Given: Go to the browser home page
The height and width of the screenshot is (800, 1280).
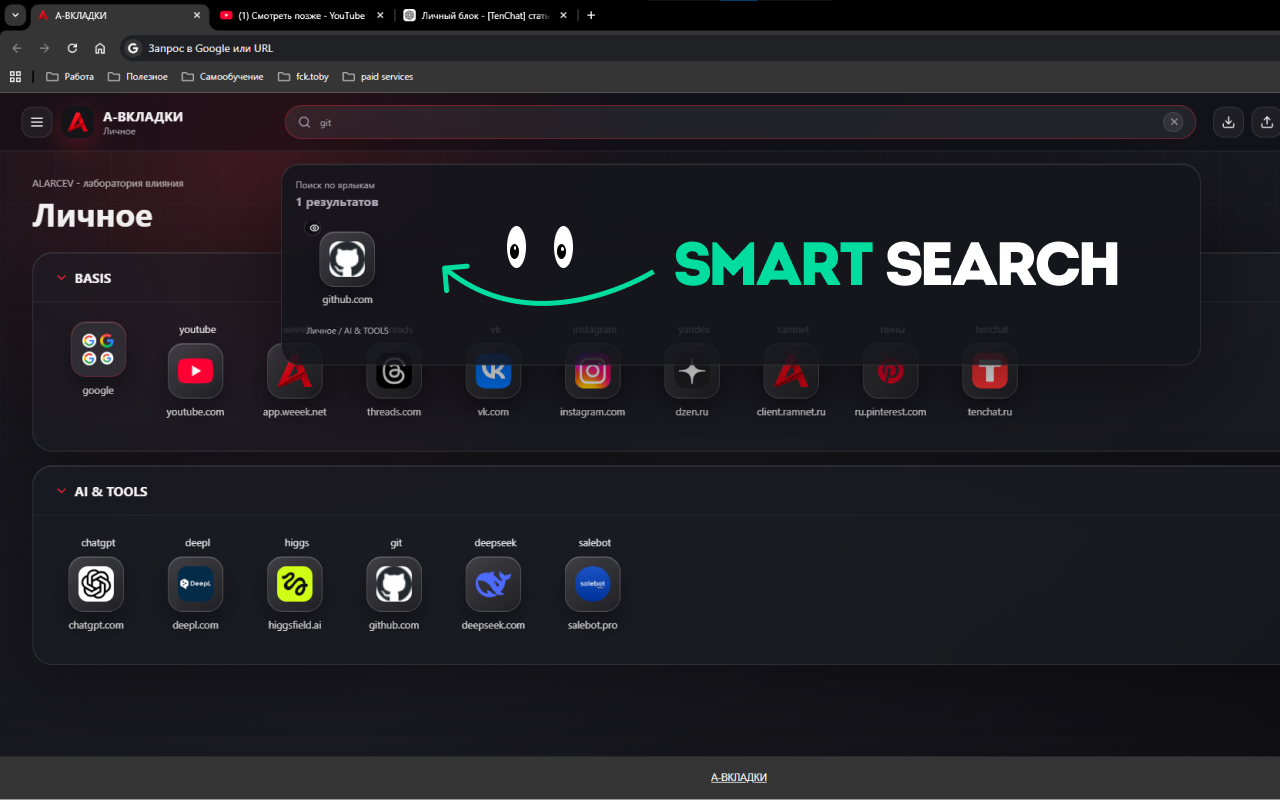Looking at the screenshot, I should click(100, 48).
